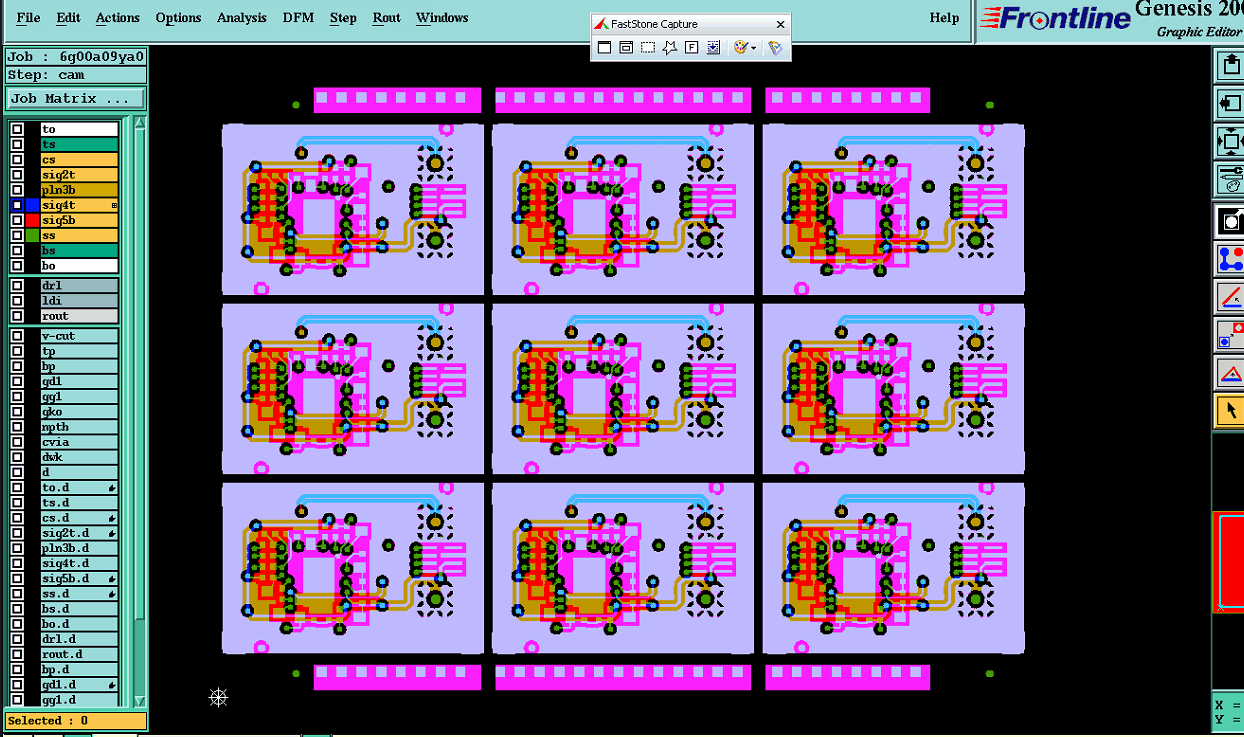Open FastStone output options dropdown arrow

pos(753,47)
